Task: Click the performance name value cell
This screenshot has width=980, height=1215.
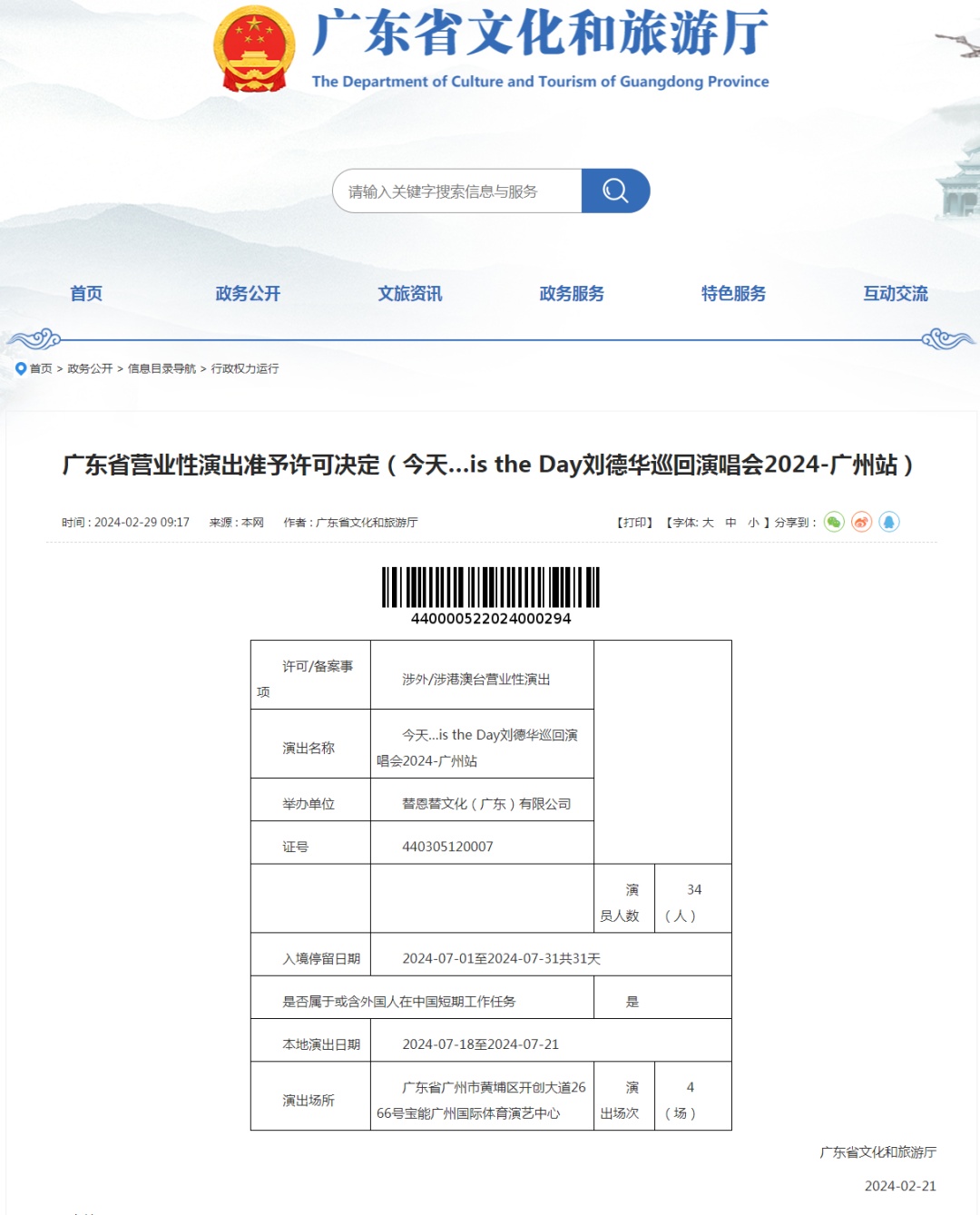Action: 482,744
